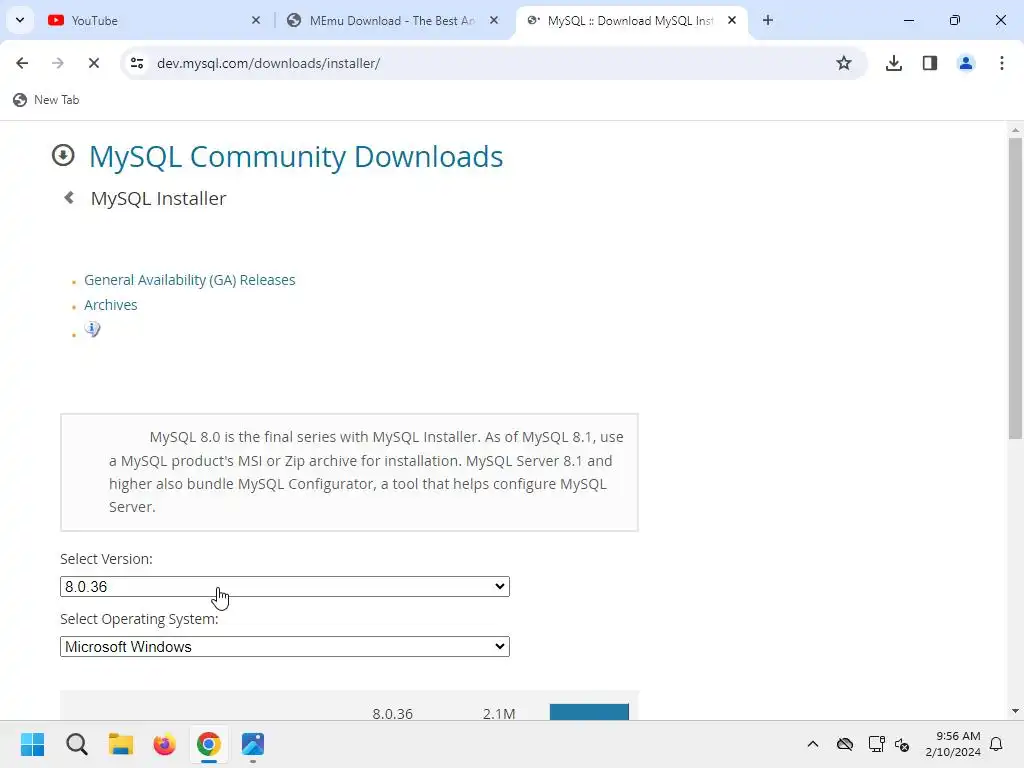Toggle the Chrome side panel
This screenshot has width=1024, height=768.
(930, 63)
